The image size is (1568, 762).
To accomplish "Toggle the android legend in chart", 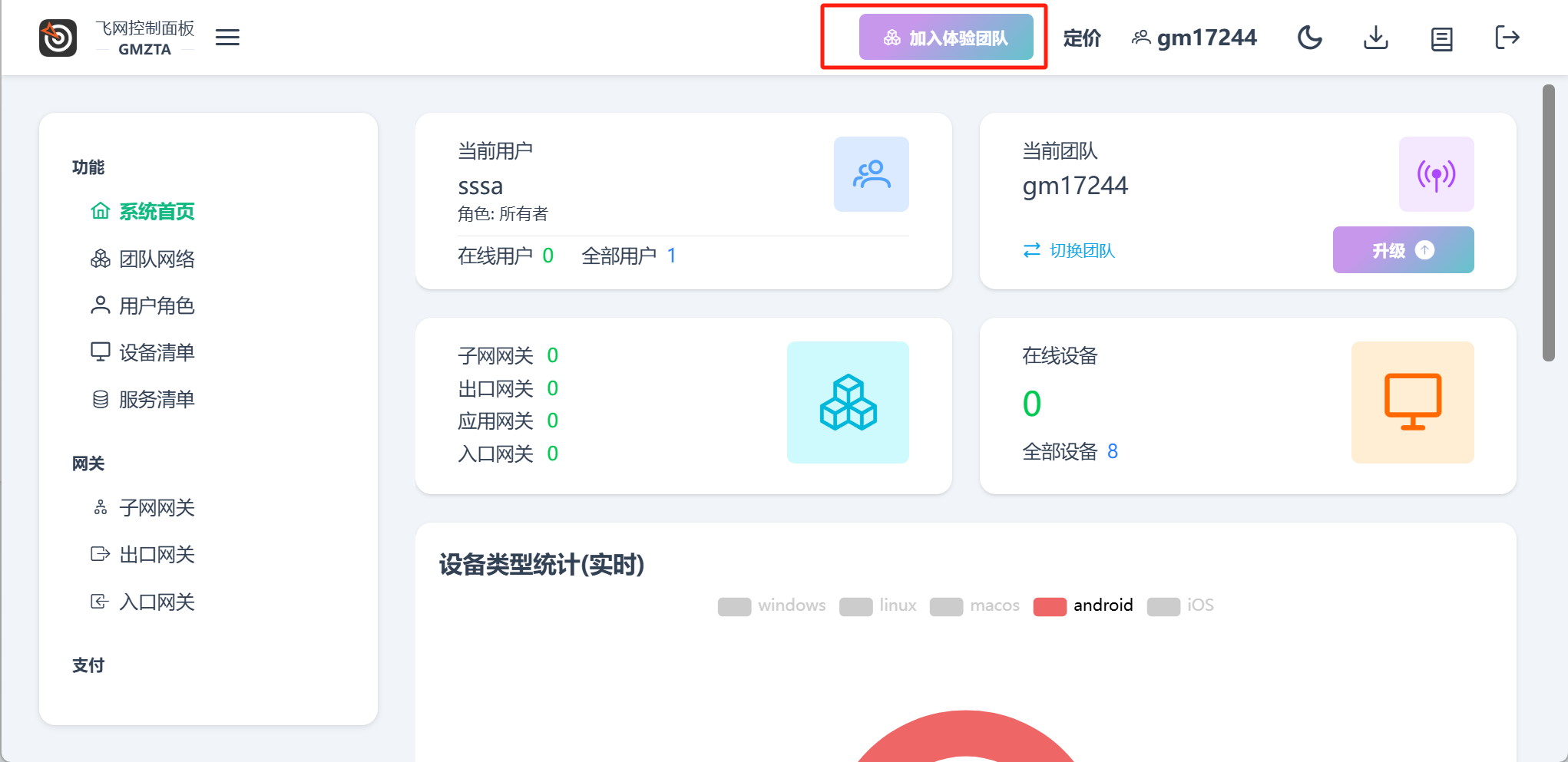I will (1083, 605).
